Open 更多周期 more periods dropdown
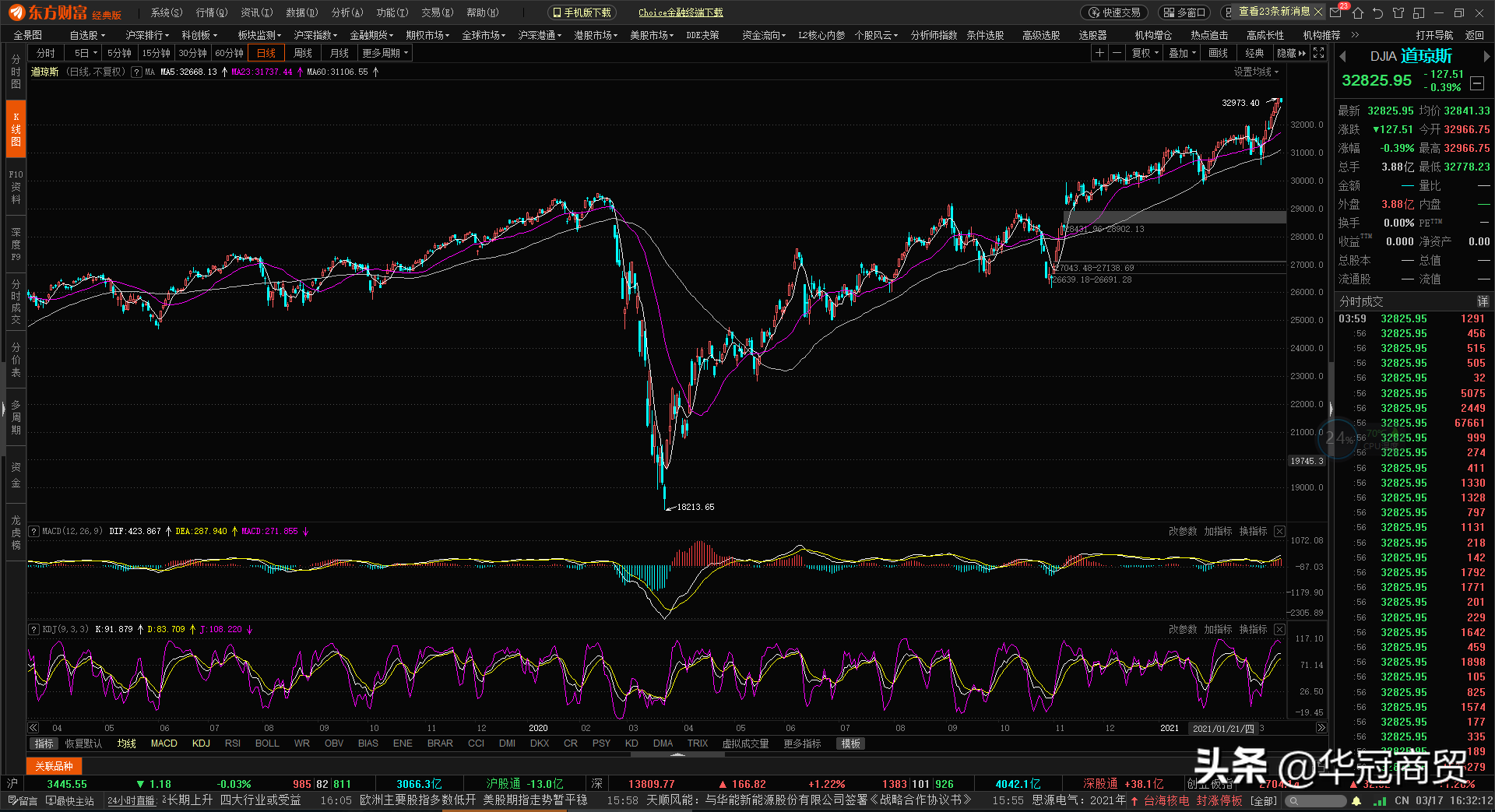 click(x=385, y=53)
